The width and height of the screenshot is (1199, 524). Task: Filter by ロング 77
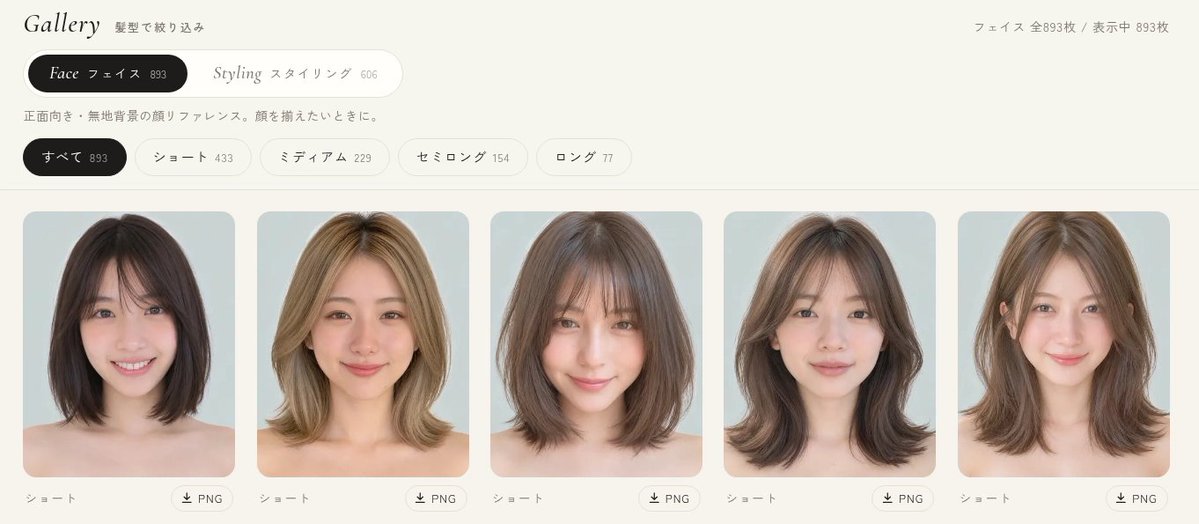[x=584, y=158]
